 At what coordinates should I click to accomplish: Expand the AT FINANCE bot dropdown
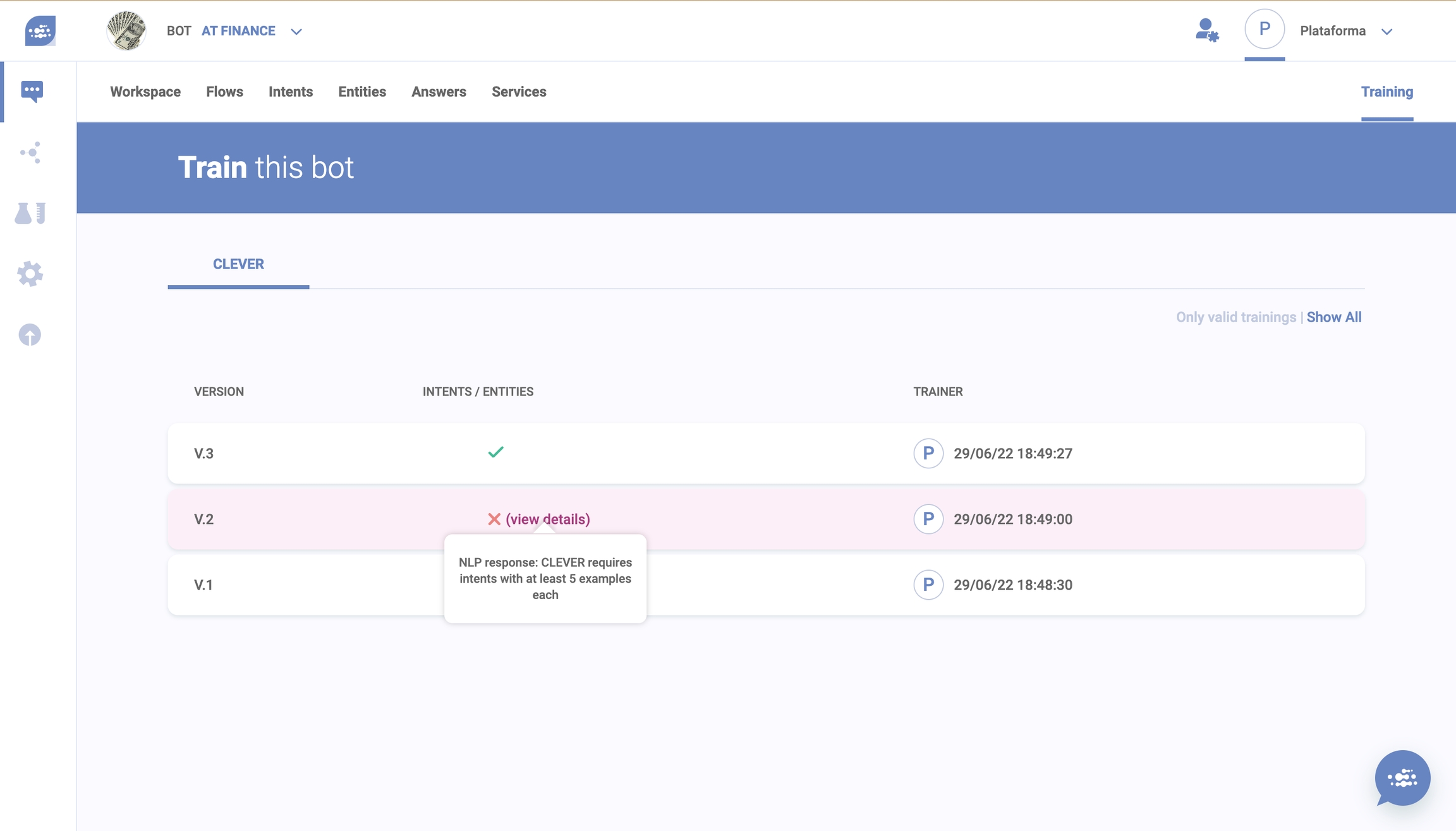[x=296, y=32]
